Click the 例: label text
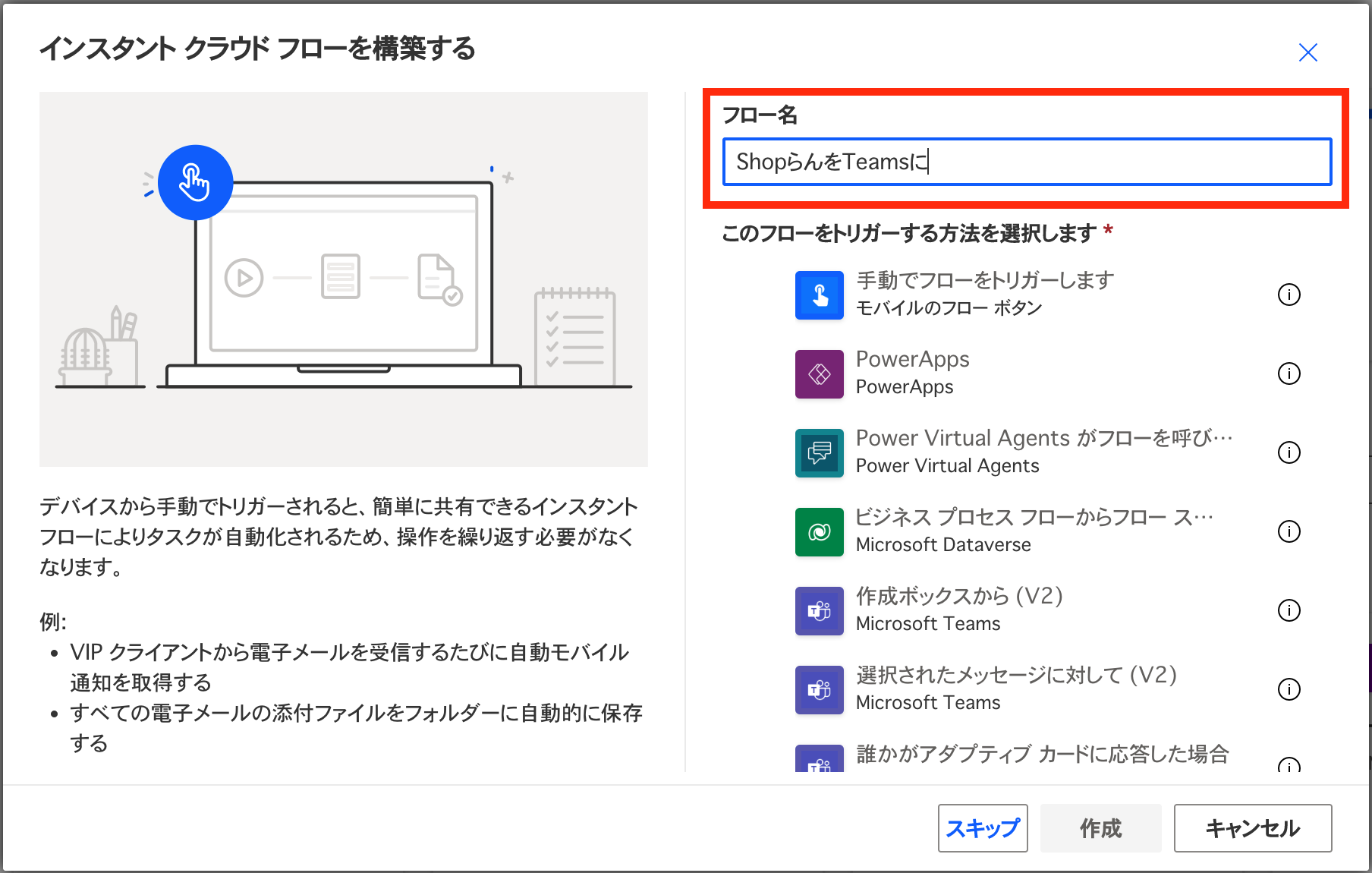This screenshot has height=873, width=1372. tap(53, 622)
